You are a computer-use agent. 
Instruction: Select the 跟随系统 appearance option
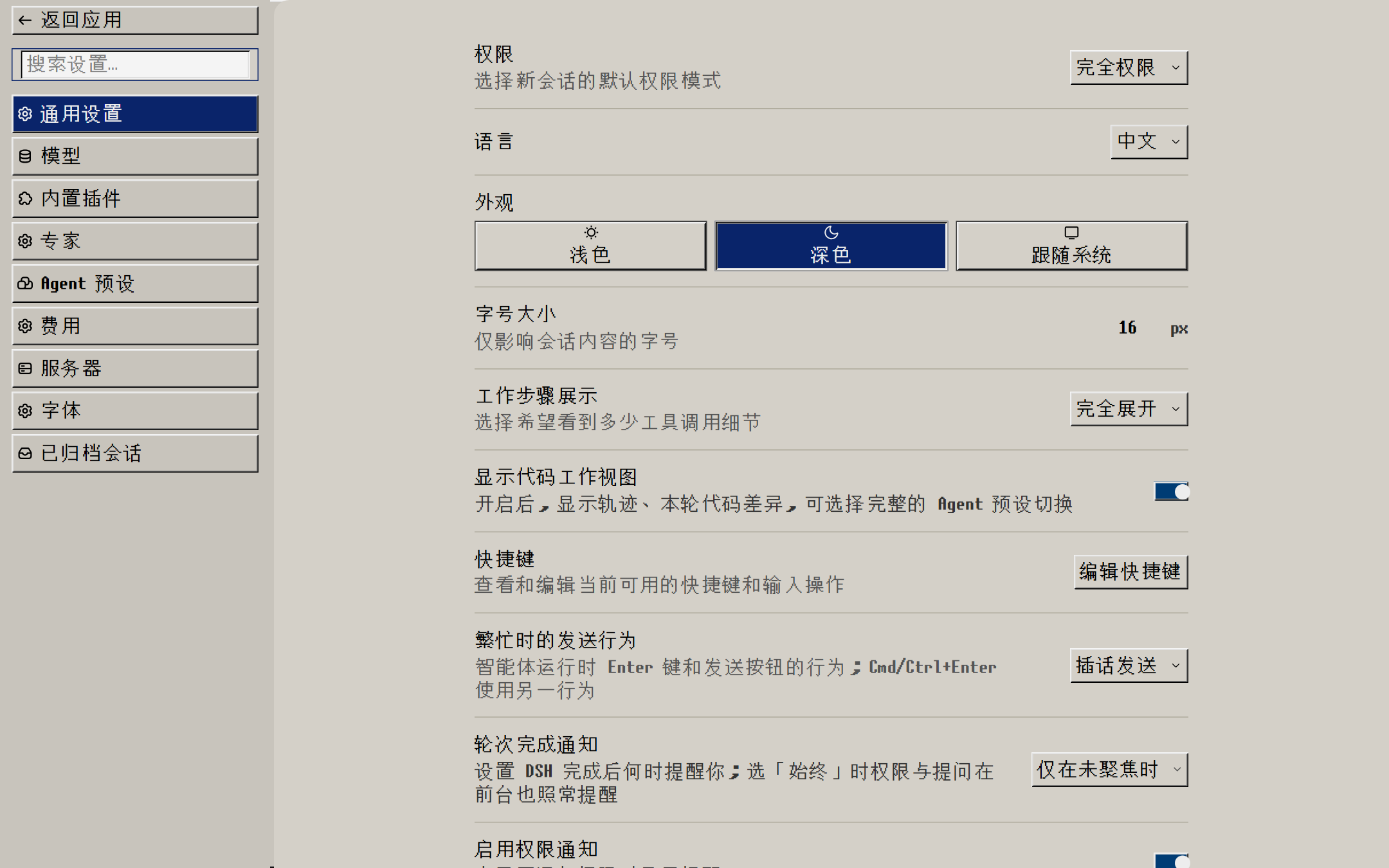click(x=1071, y=246)
